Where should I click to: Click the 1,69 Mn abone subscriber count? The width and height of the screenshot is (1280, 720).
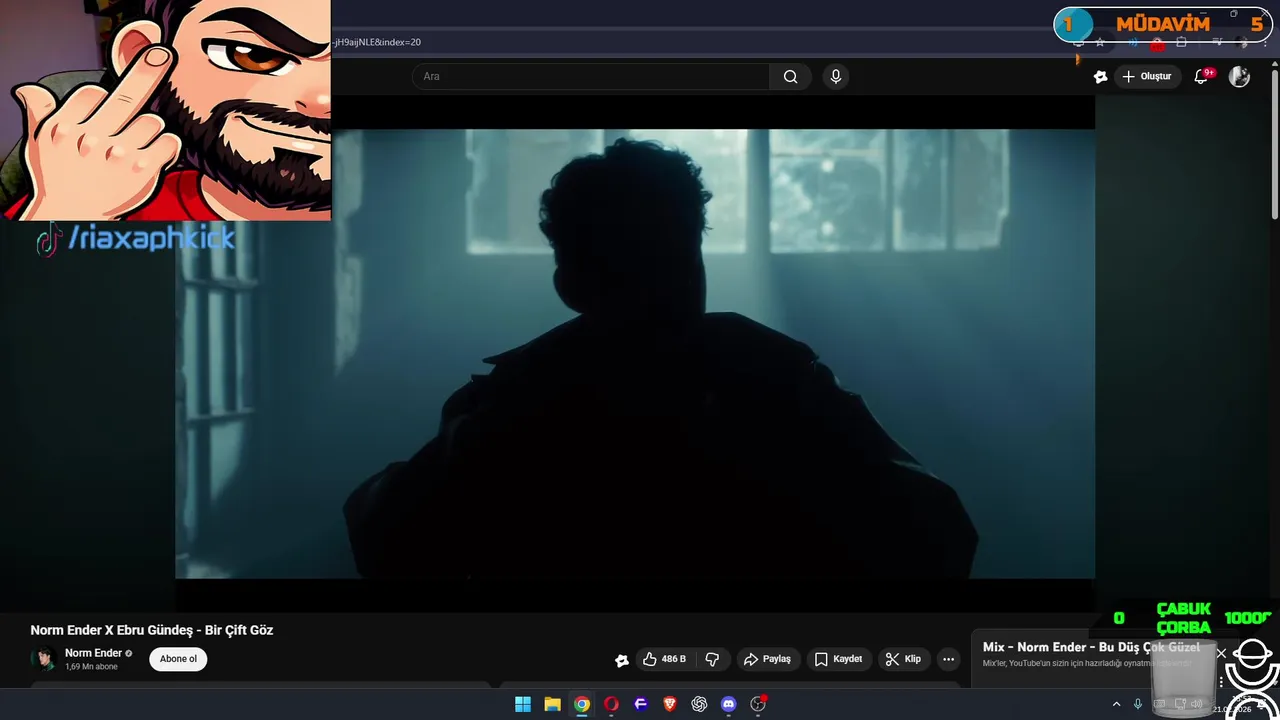click(x=91, y=667)
